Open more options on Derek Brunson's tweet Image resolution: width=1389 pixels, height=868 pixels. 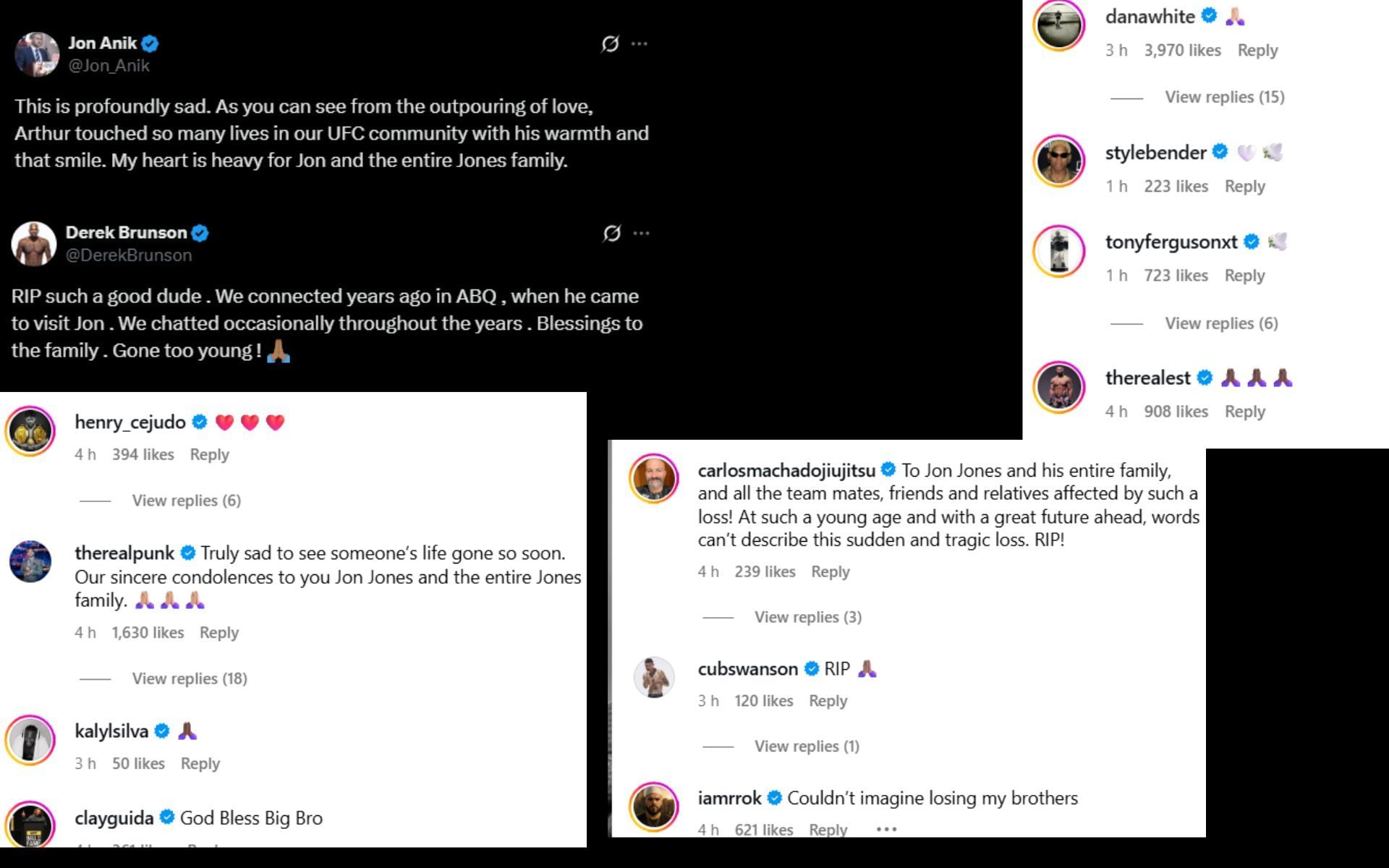641,234
